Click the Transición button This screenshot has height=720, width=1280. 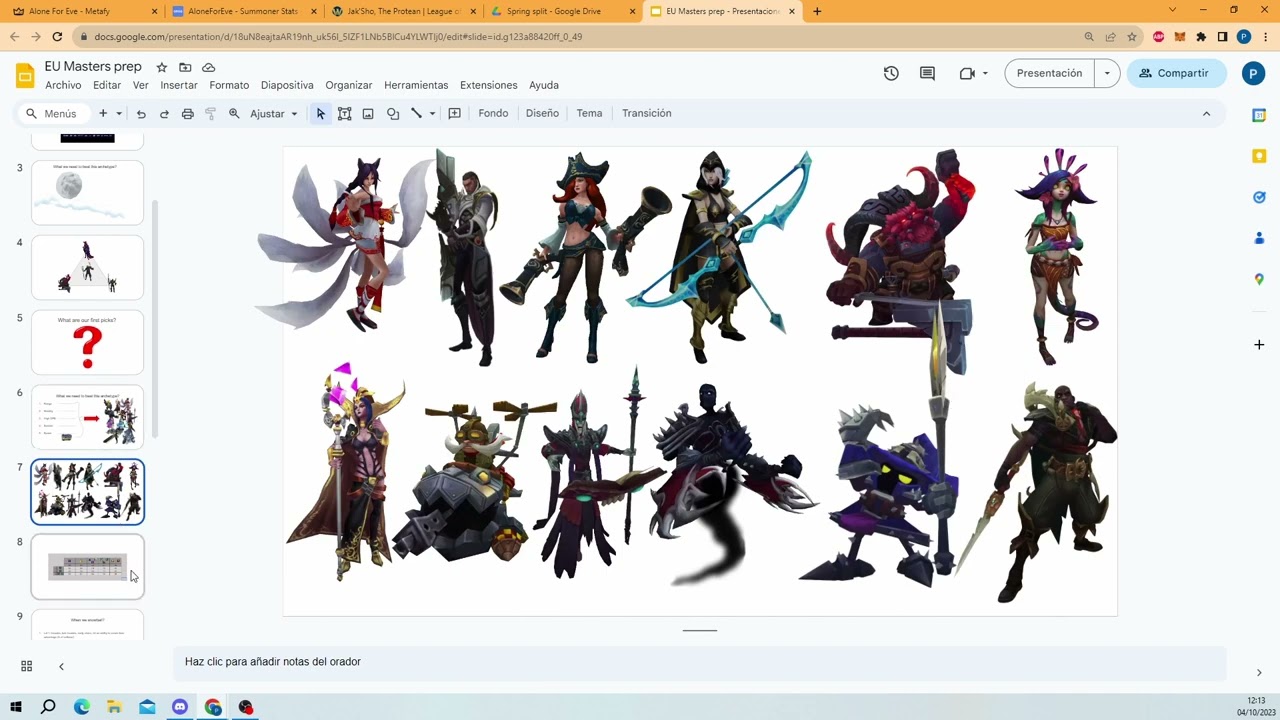647,113
